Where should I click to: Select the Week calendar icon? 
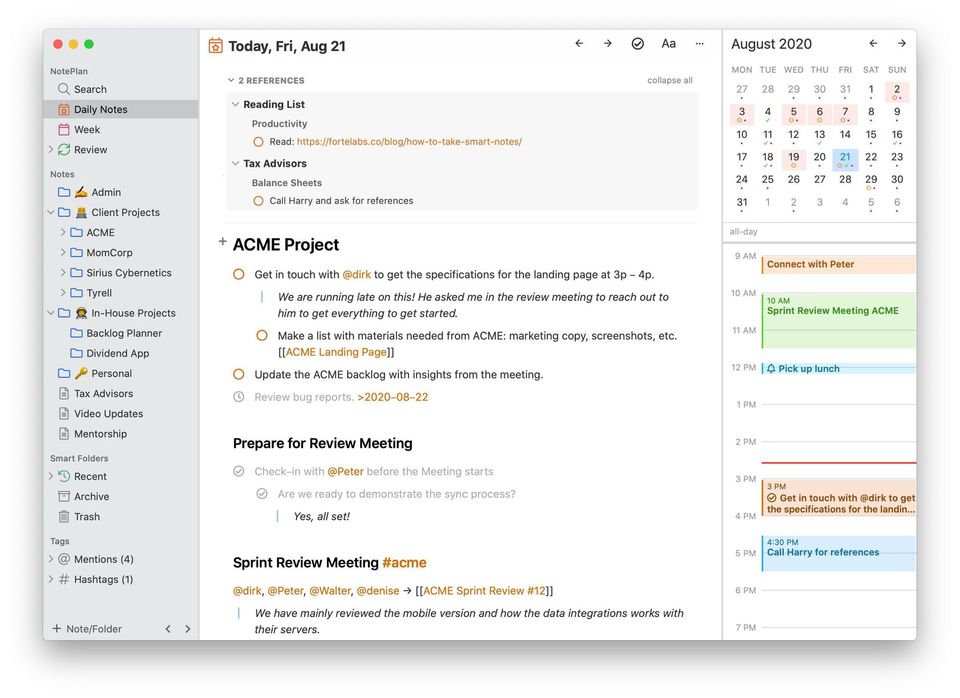[64, 130]
